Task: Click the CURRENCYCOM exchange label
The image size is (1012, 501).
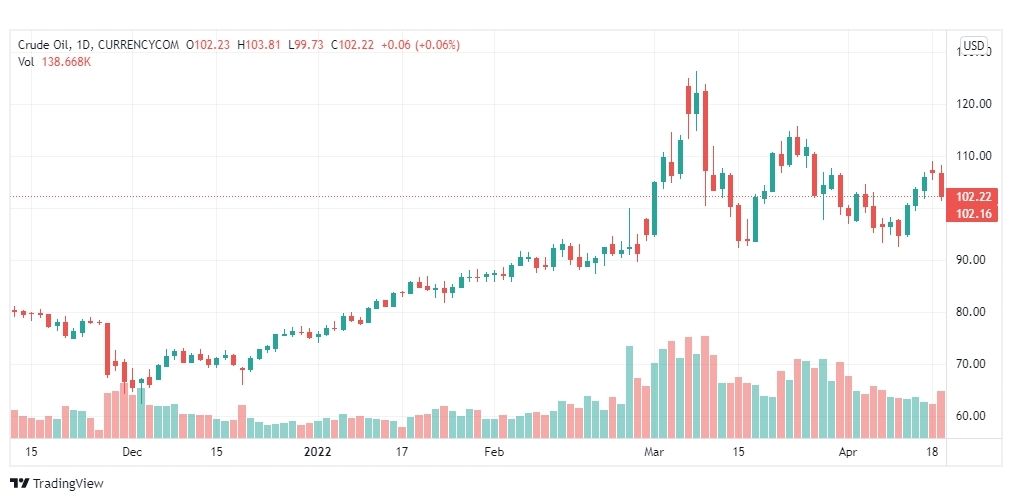Action: (139, 45)
